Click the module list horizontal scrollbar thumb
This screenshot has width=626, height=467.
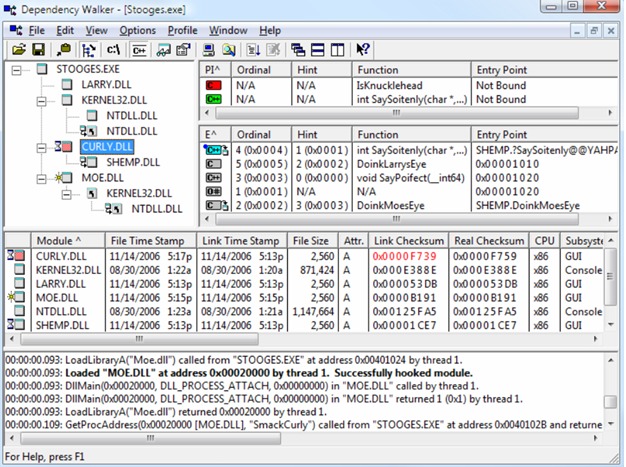click(x=139, y=339)
